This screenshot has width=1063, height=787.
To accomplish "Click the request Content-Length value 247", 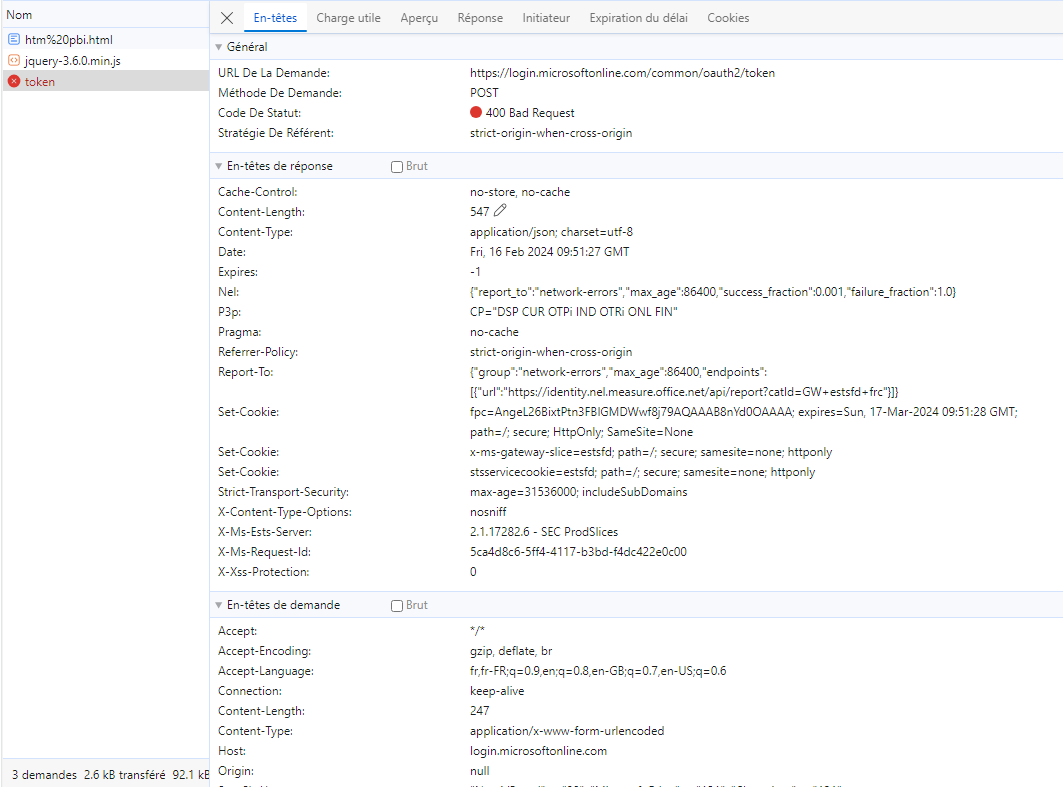I will 479,711.
